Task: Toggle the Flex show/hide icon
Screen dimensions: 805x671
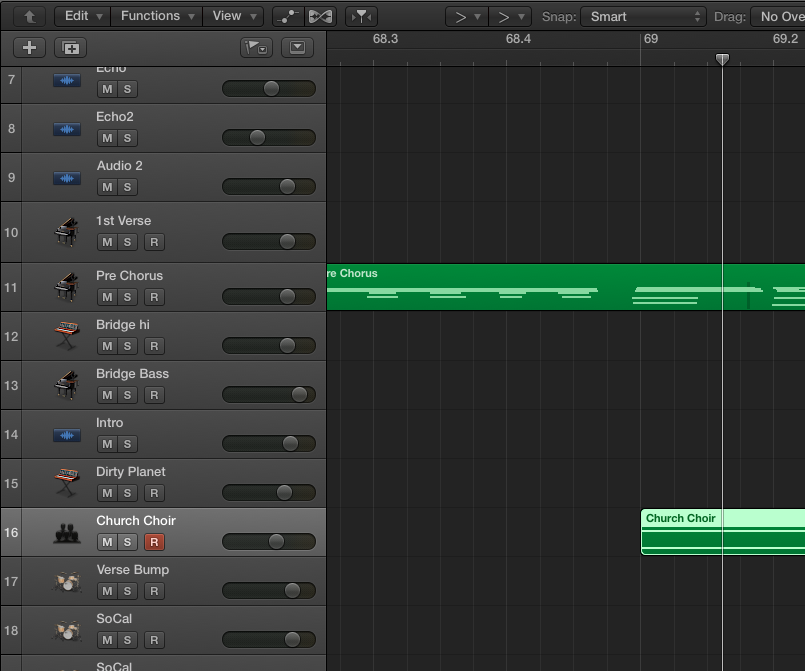Action: (320, 17)
